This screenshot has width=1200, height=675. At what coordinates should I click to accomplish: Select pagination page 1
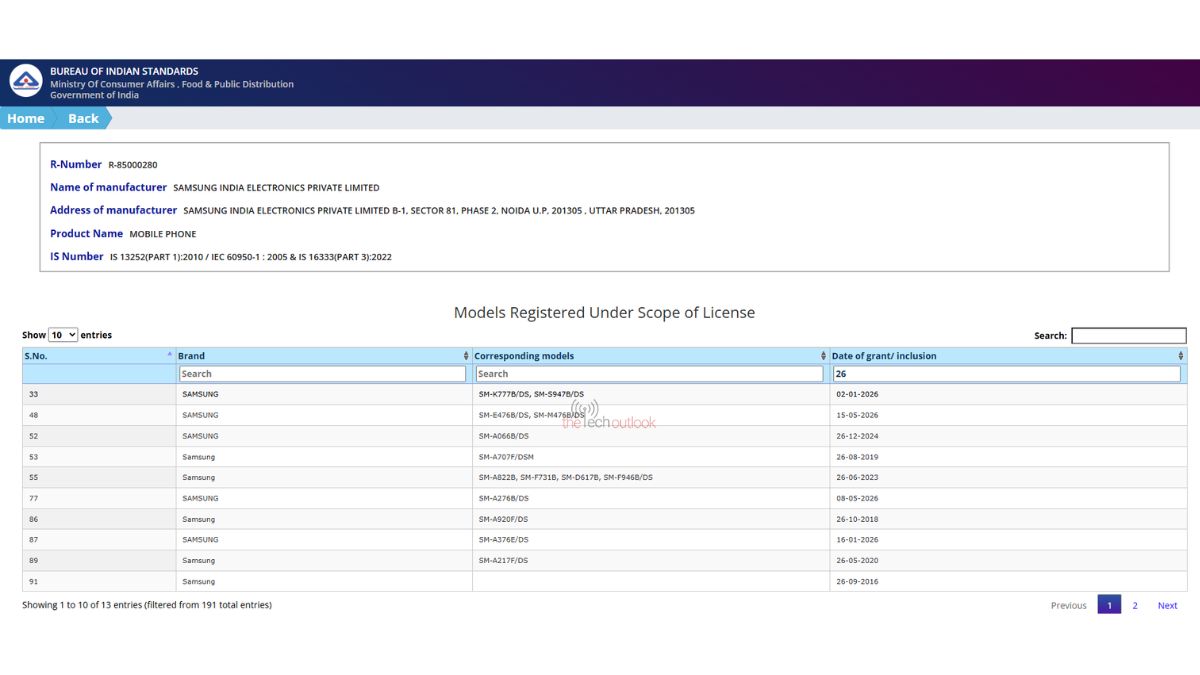[x=1109, y=605]
